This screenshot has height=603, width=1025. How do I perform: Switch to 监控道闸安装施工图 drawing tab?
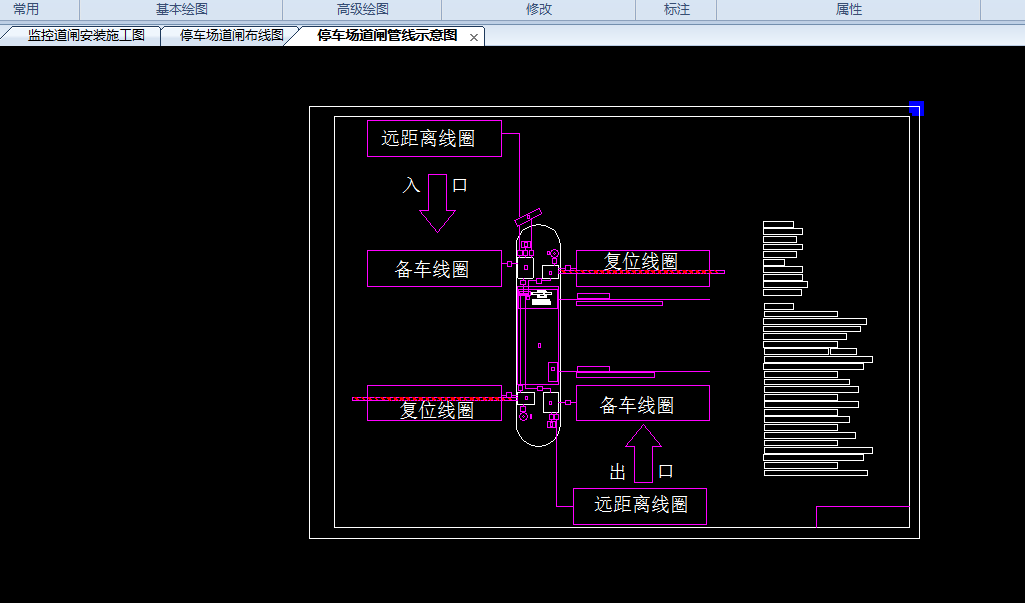point(85,35)
